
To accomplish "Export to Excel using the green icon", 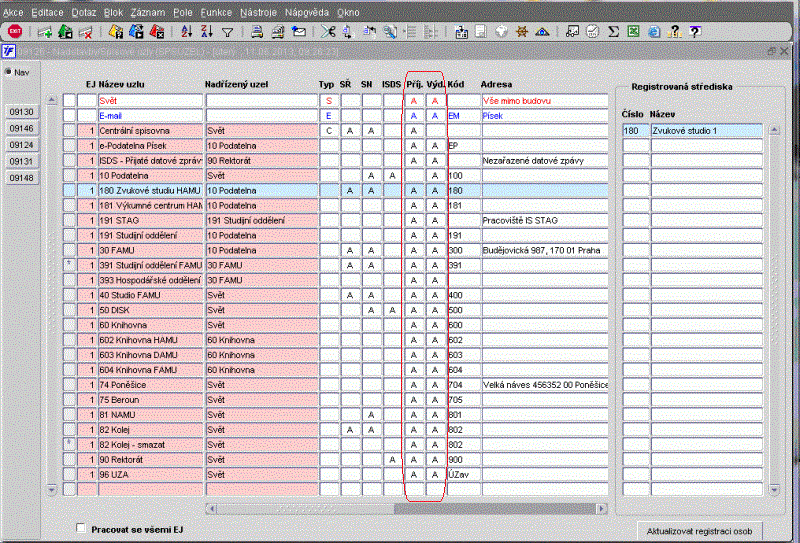I will pyautogui.click(x=633, y=32).
